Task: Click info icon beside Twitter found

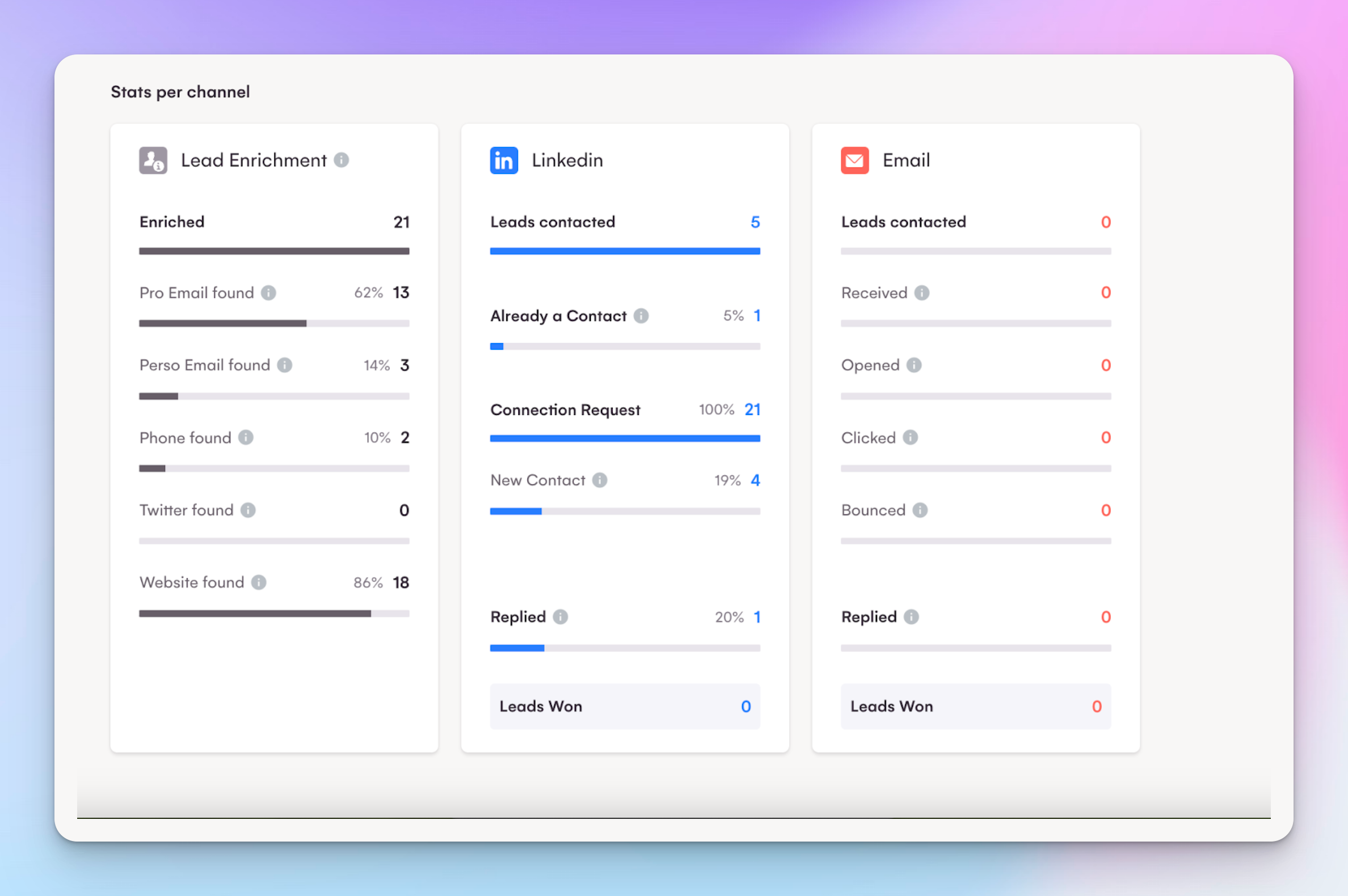Action: click(247, 510)
